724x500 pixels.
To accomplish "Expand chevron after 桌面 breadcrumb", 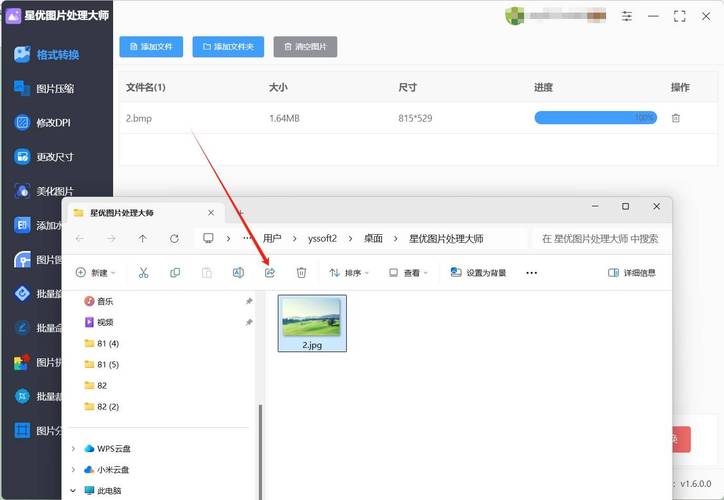I will tap(396, 239).
